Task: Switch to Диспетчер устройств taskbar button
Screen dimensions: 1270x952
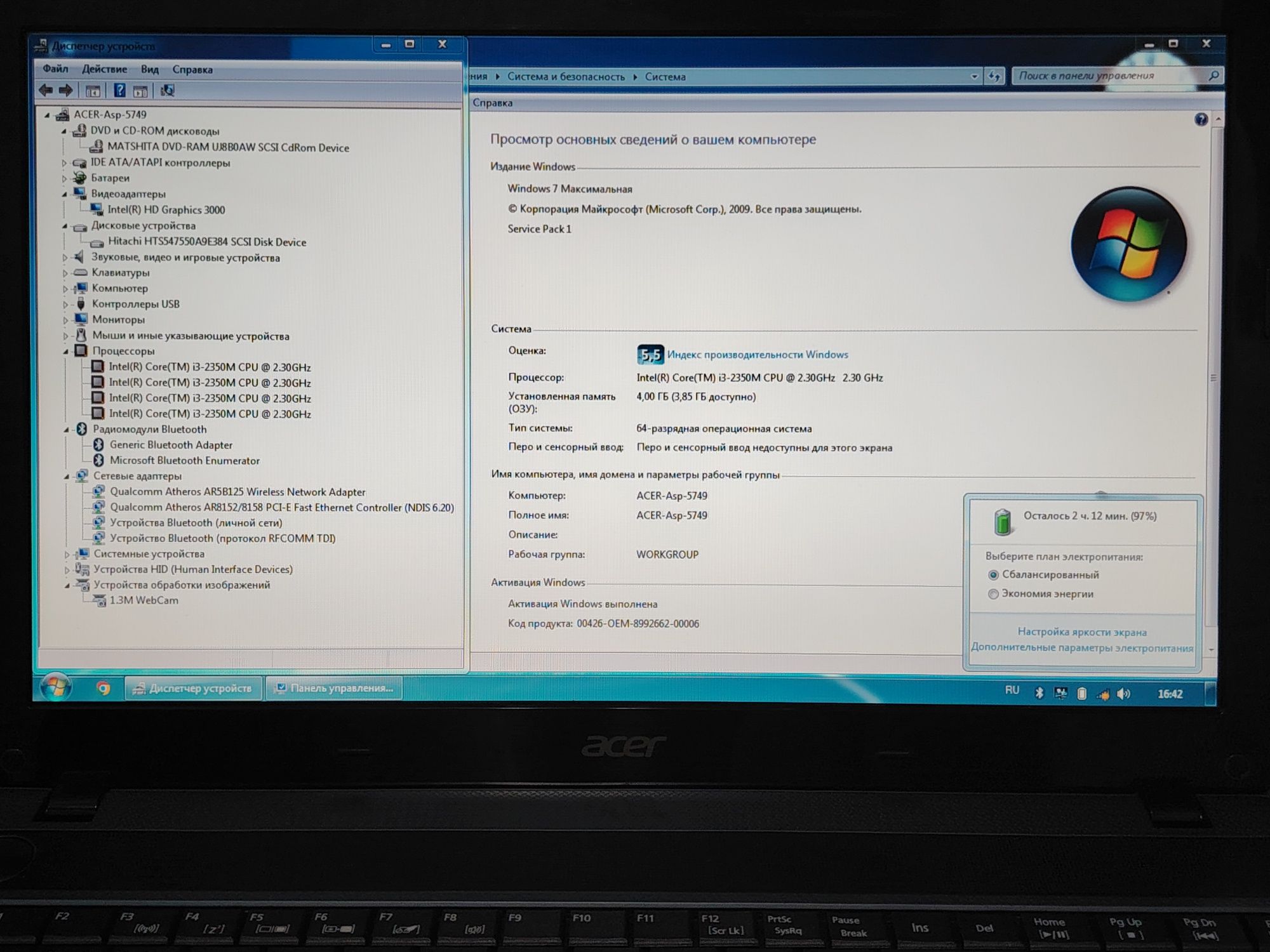Action: tap(194, 688)
